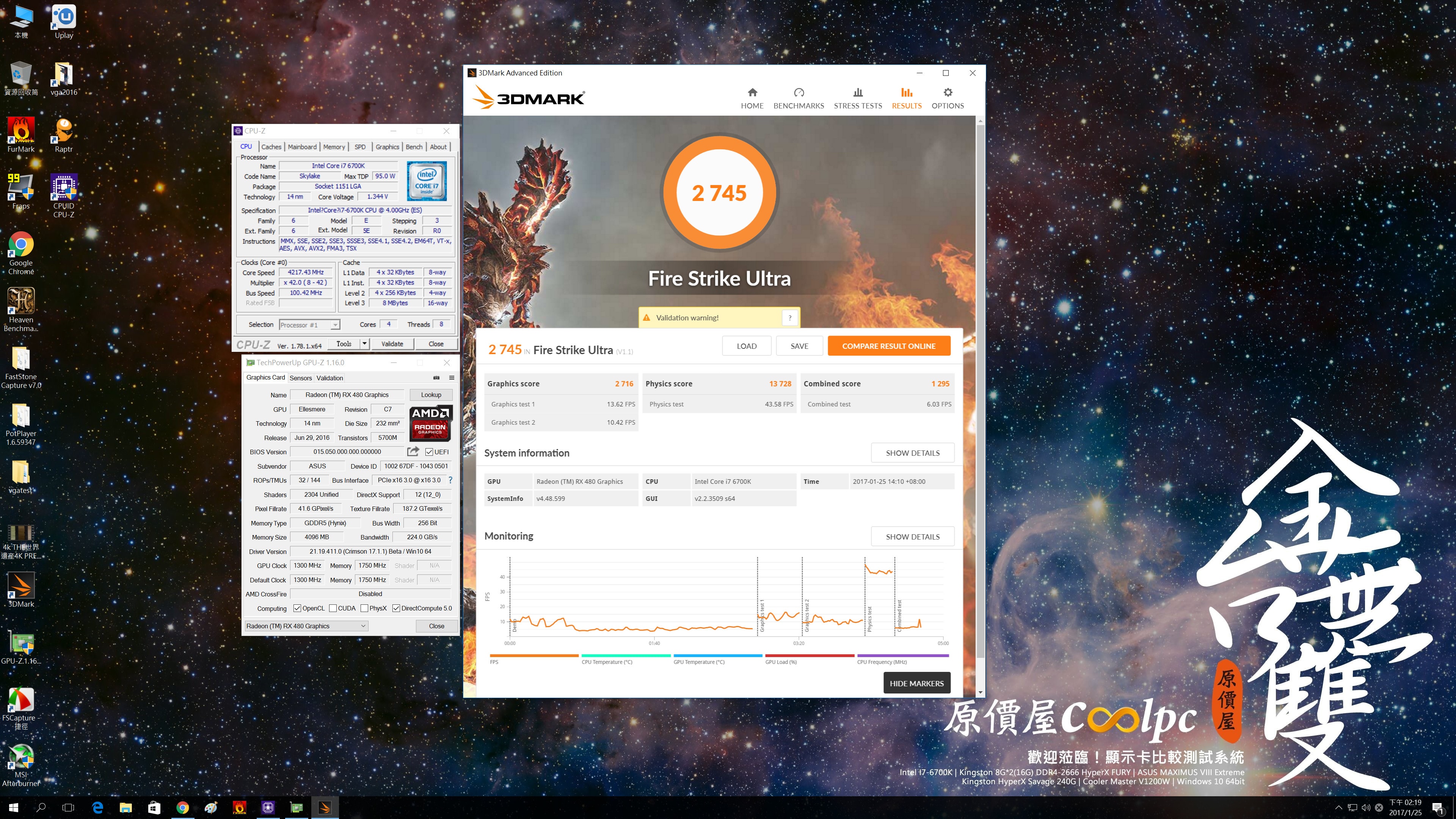Open the FastStone Capture desktop icon

tap(21, 367)
